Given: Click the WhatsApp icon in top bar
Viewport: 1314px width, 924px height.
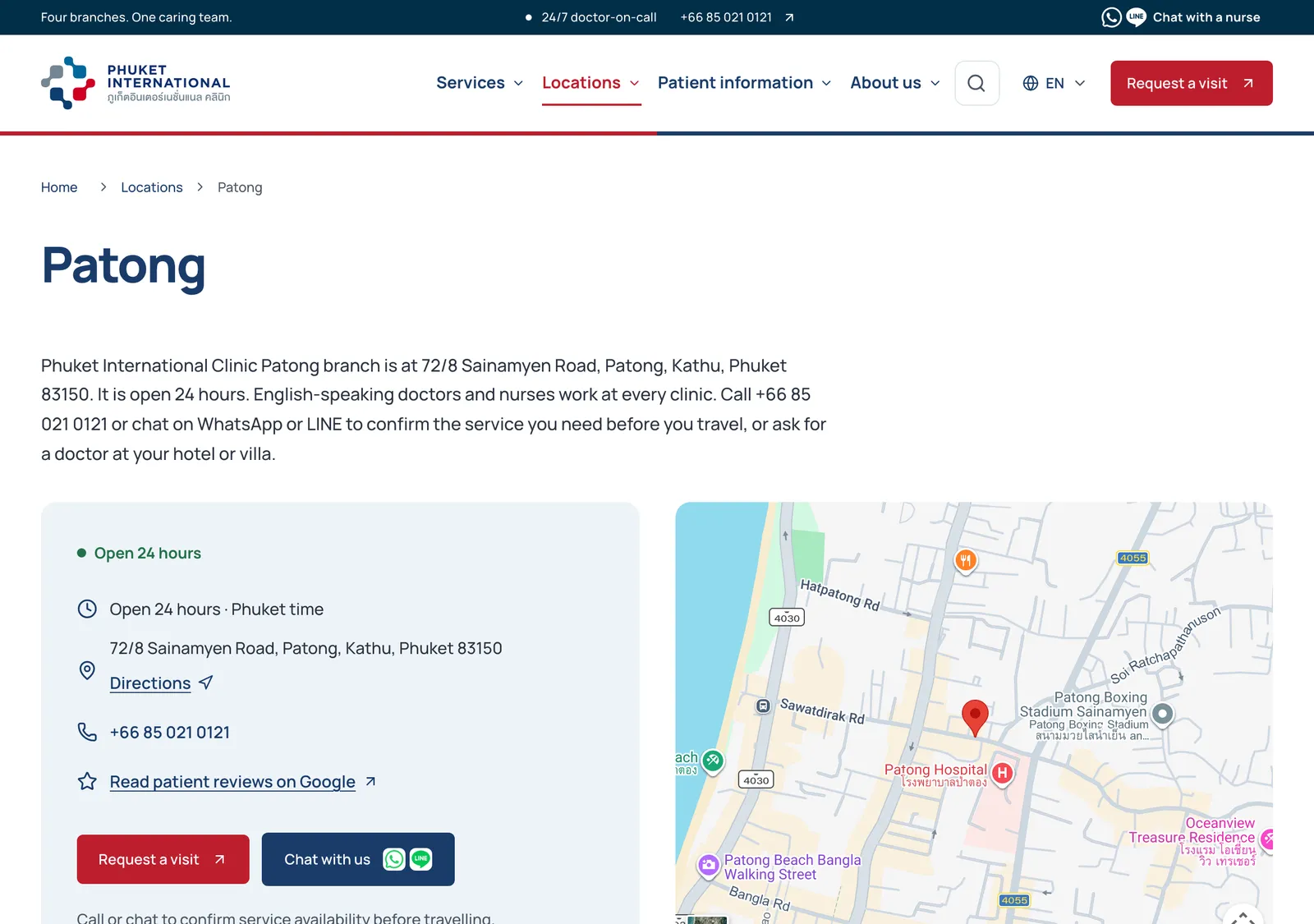Looking at the screenshot, I should tap(1111, 17).
